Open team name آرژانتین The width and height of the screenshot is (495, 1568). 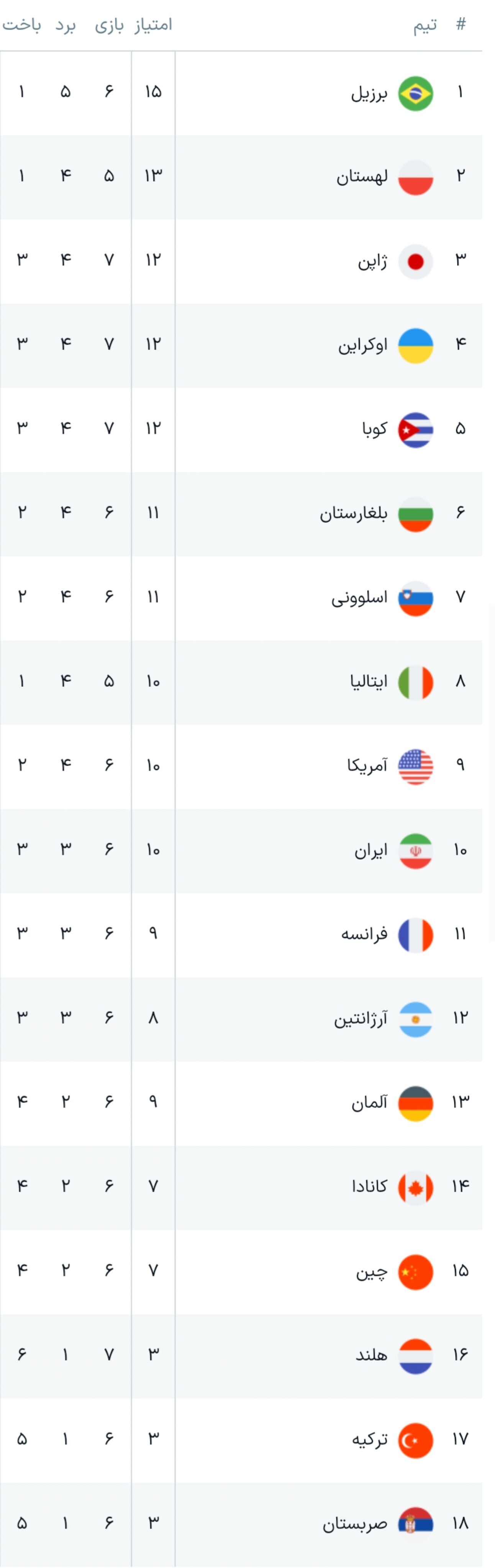pos(361,1018)
